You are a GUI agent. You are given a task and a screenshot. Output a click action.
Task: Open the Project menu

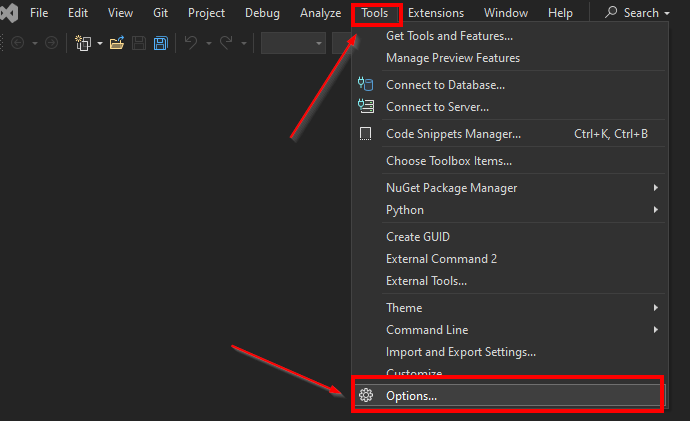coord(206,13)
